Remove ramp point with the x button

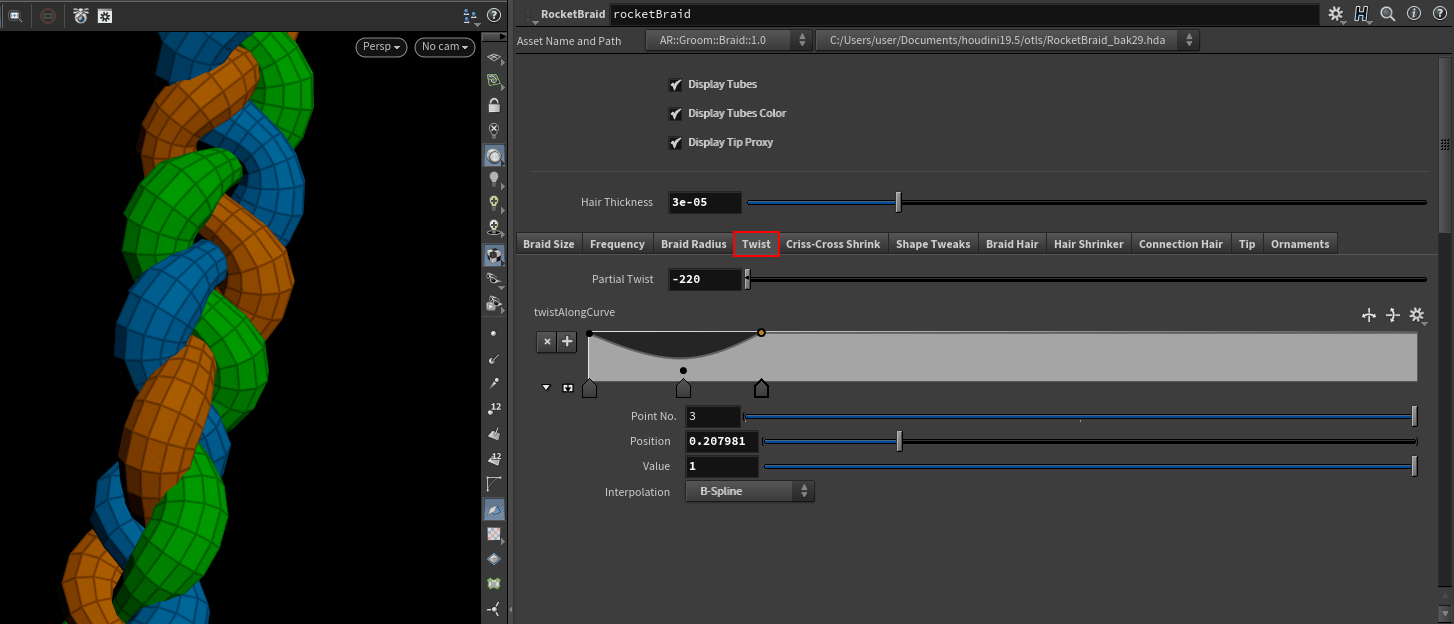pyautogui.click(x=546, y=342)
